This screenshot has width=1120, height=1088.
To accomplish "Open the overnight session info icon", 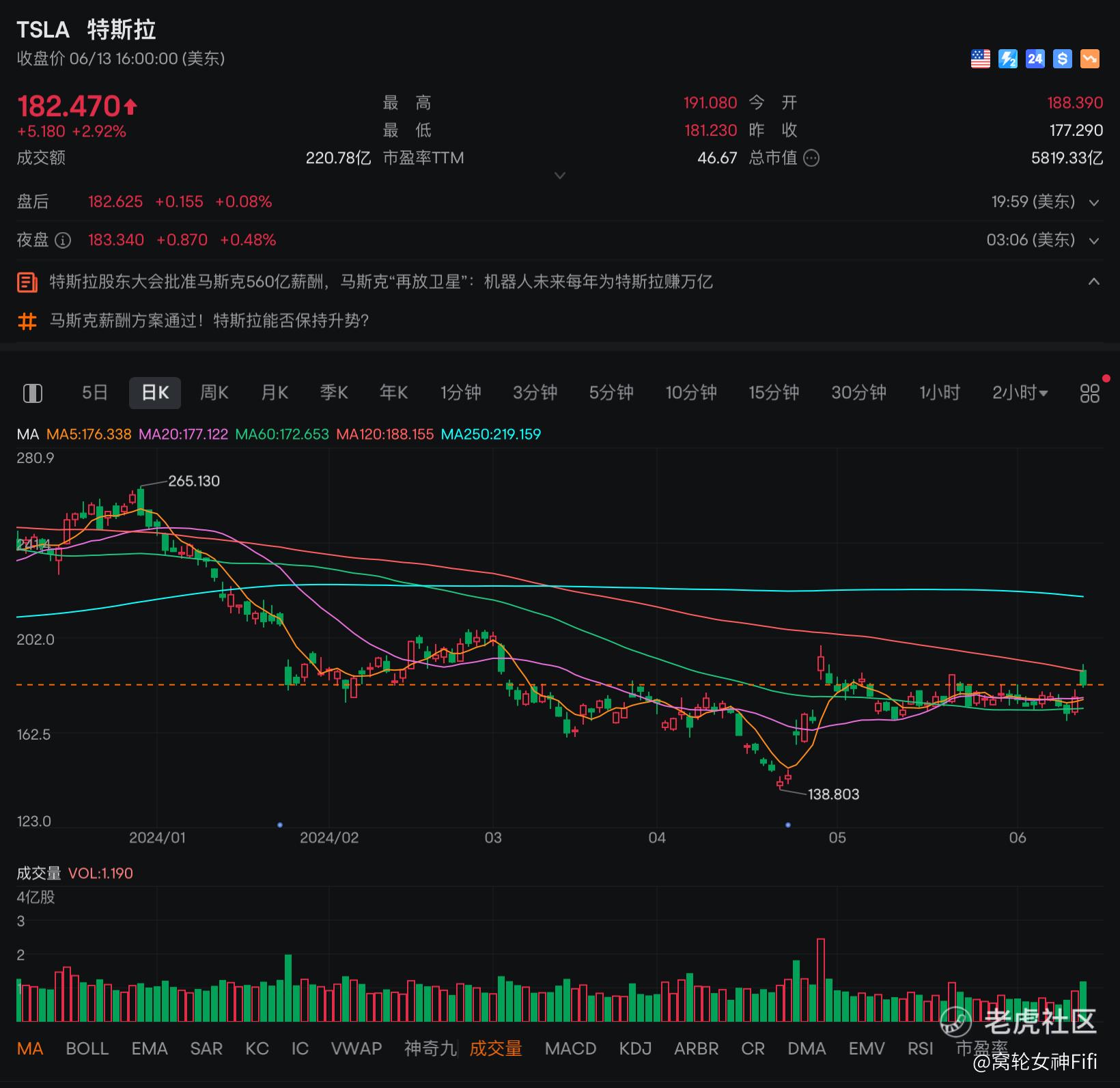I will tap(63, 240).
